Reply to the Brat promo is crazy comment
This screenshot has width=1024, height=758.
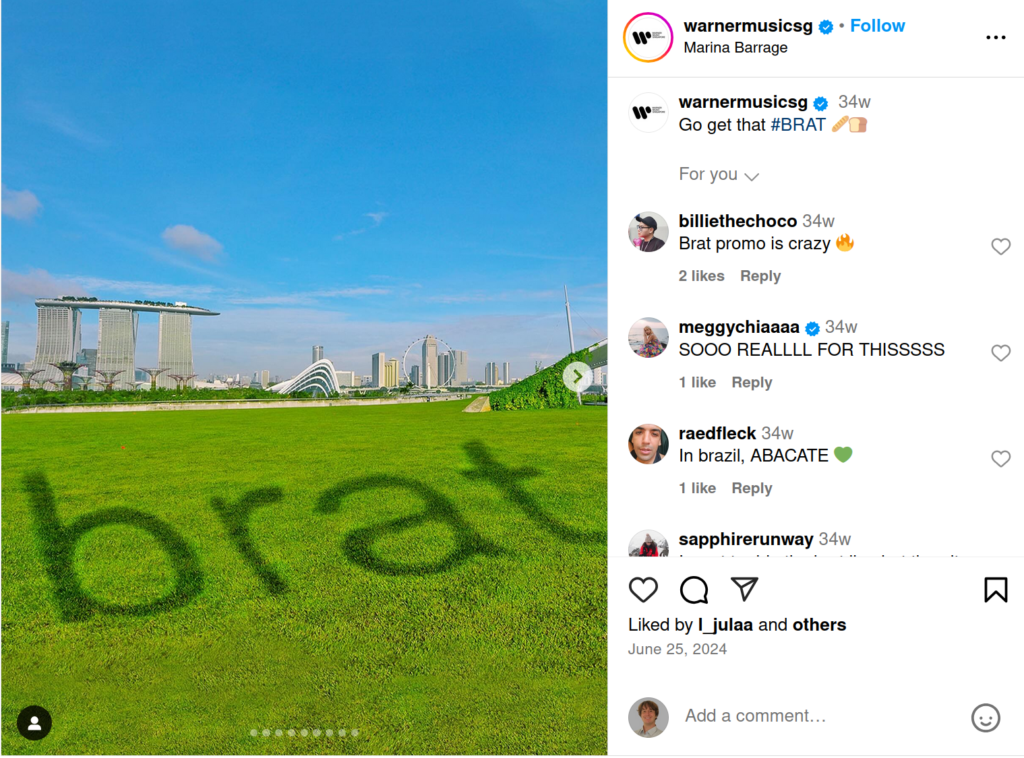[x=760, y=276]
